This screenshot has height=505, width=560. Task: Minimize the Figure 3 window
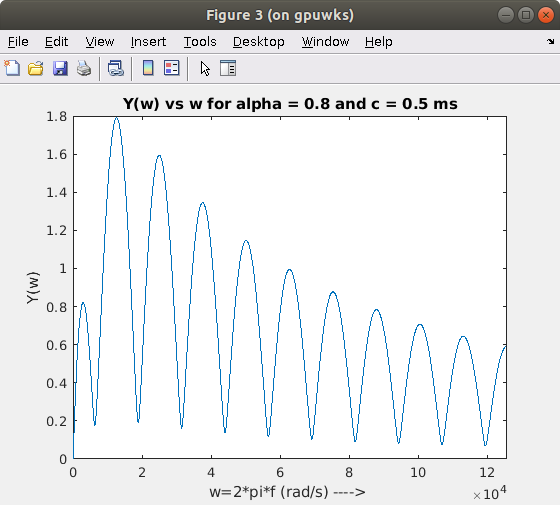pos(506,15)
